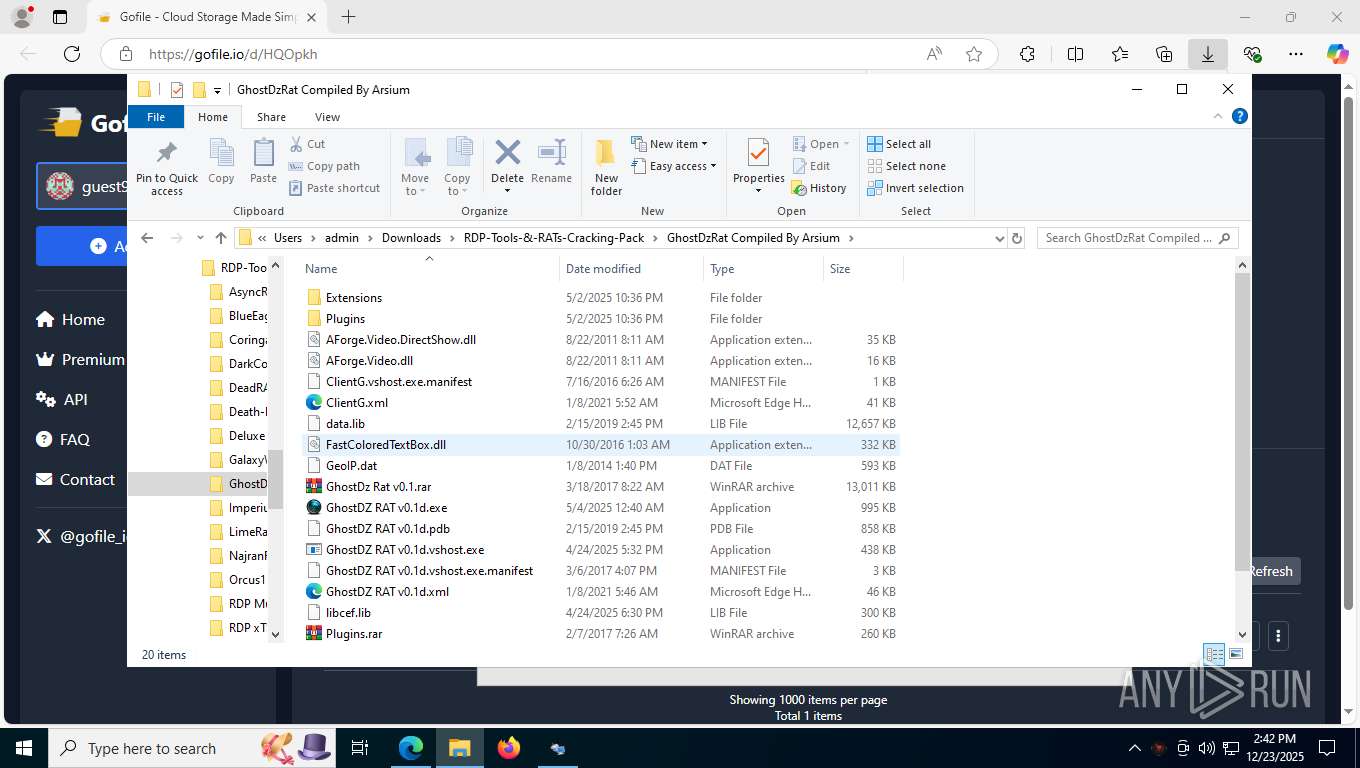Open Edge downloads toolbar icon
Screen dimensions: 1360x768
tap(1208, 54)
